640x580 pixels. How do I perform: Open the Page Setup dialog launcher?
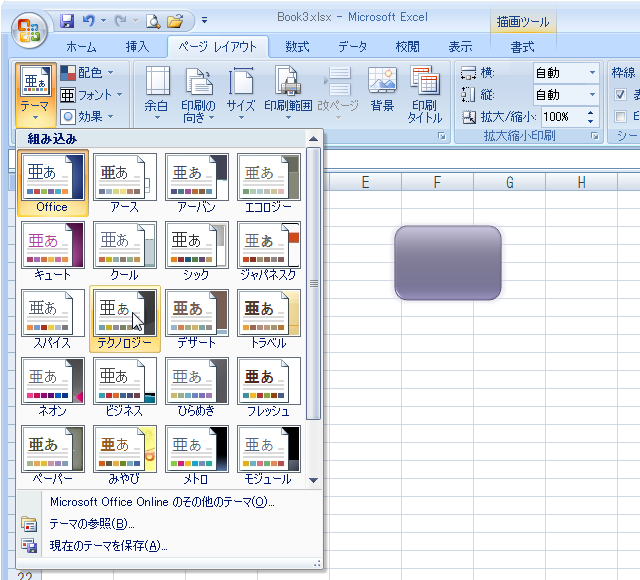pos(442,136)
